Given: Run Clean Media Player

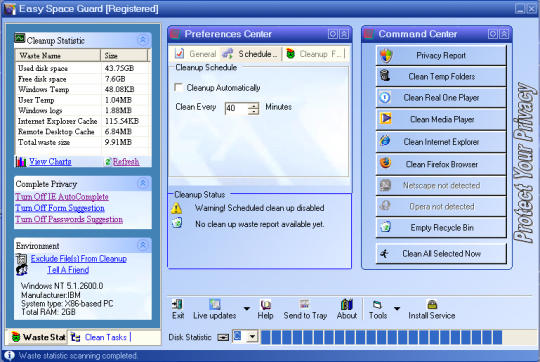Looking at the screenshot, I should pos(441,119).
